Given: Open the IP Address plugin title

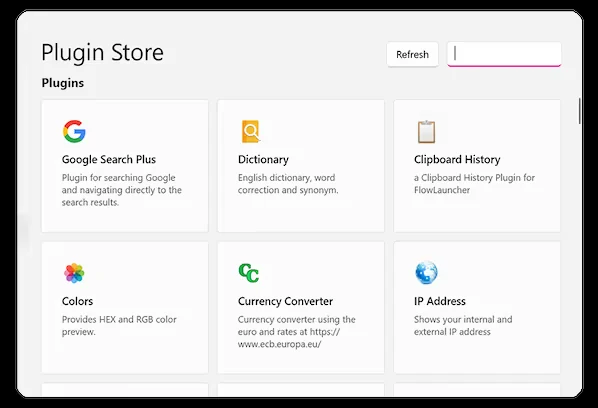Looking at the screenshot, I should click(x=440, y=301).
